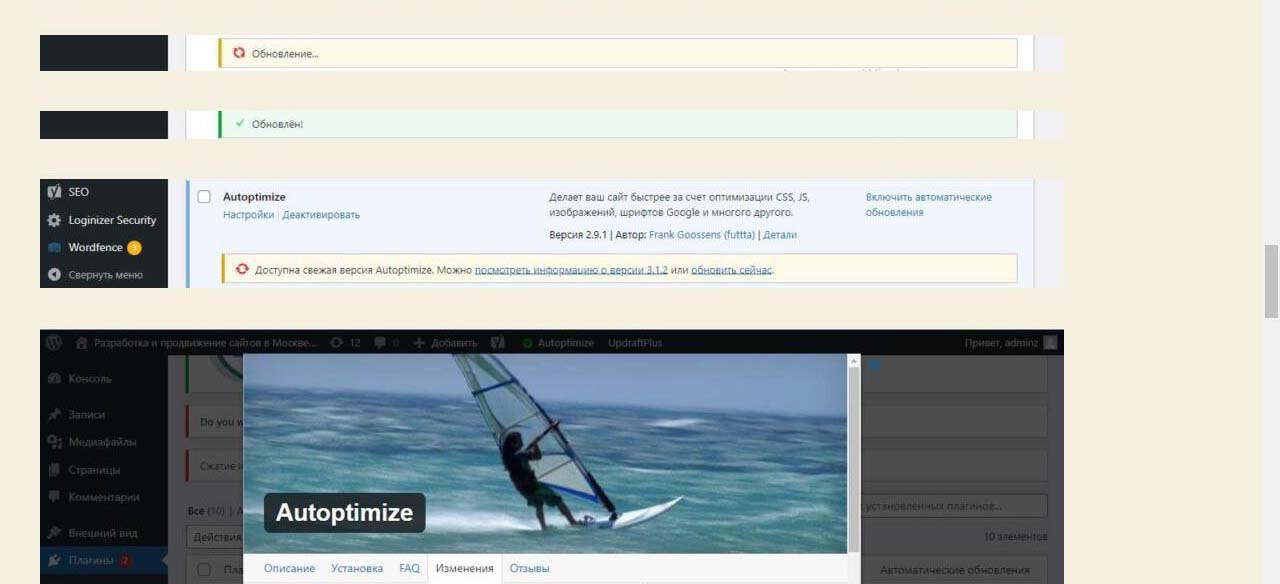Switch to the FAQ tab
Screen dimensions: 1280x584
(409, 568)
